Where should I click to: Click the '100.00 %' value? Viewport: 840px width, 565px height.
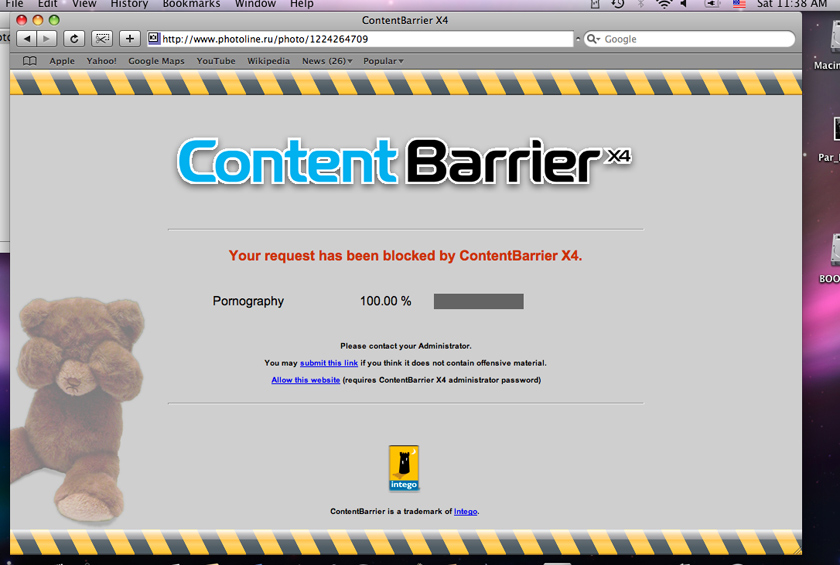click(386, 302)
